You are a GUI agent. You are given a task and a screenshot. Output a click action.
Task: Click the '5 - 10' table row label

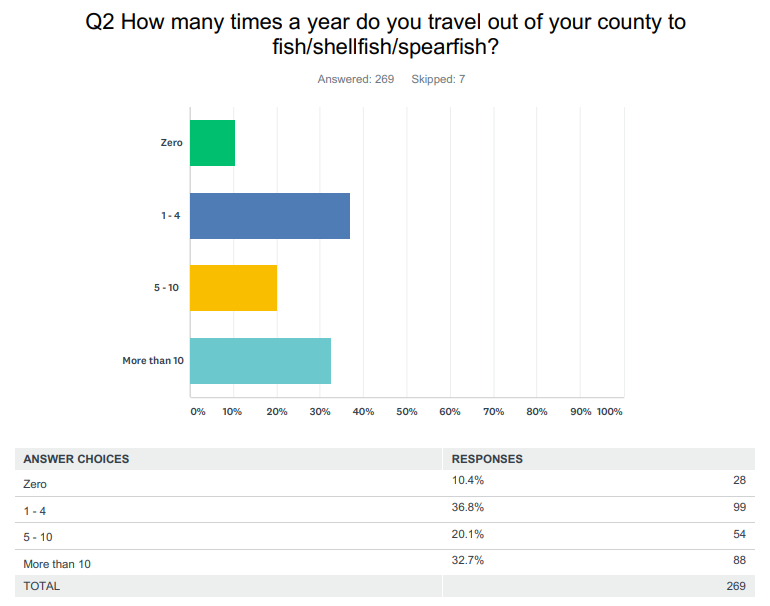coord(37,537)
